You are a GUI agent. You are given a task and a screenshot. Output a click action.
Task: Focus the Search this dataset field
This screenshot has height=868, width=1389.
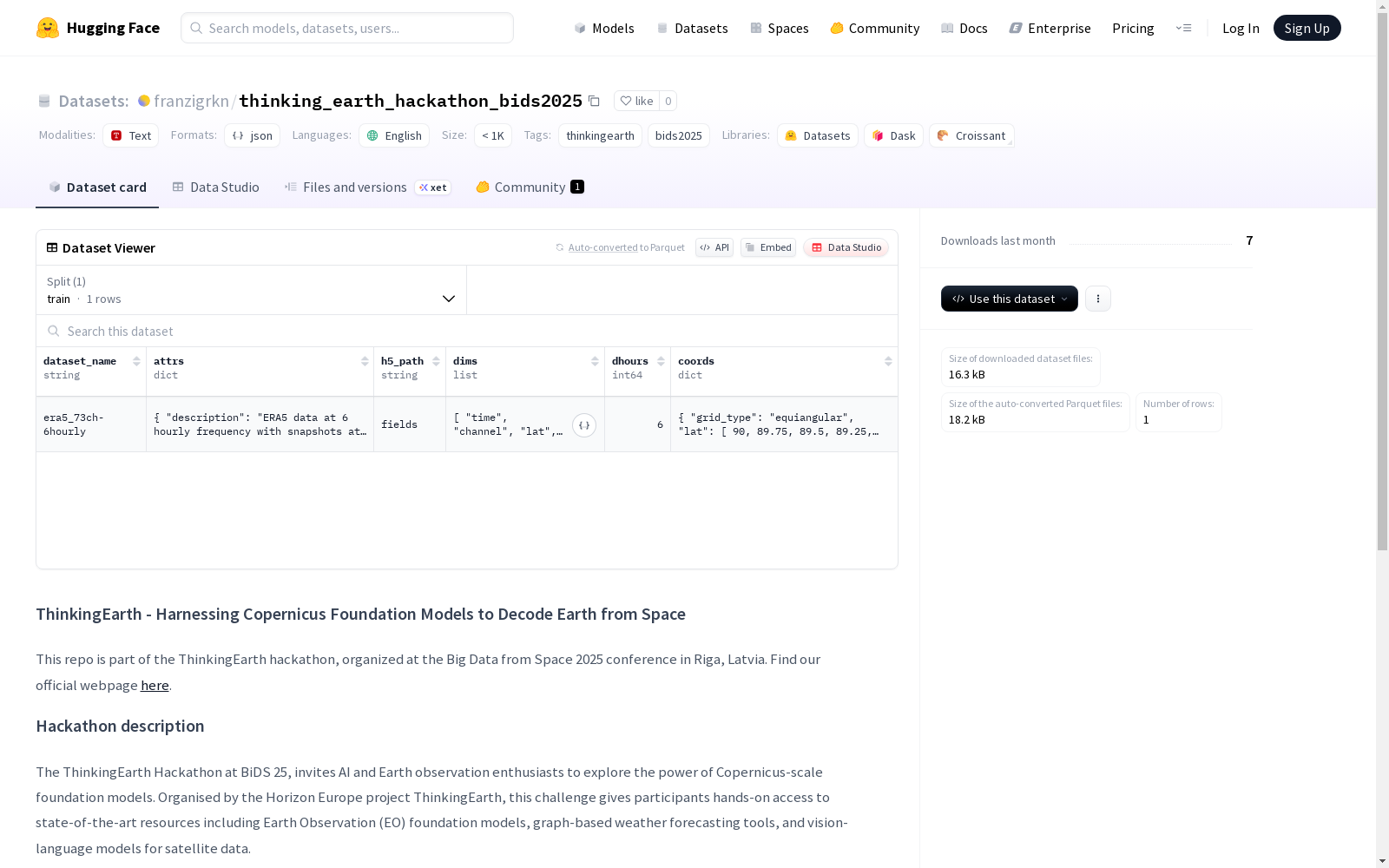(467, 331)
